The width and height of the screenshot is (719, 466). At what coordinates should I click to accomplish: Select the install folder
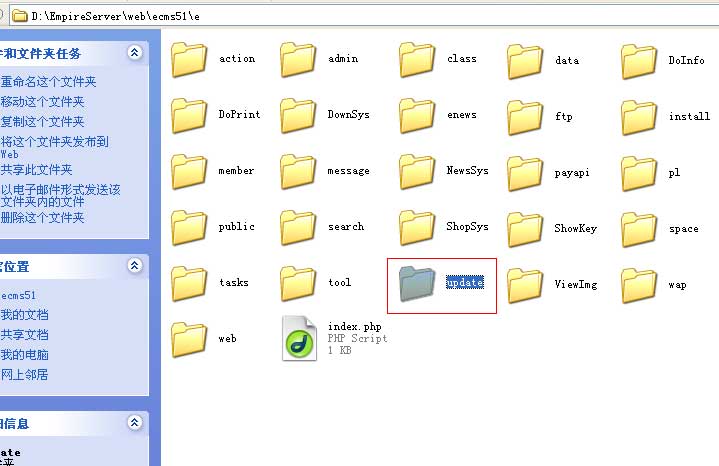click(639, 117)
